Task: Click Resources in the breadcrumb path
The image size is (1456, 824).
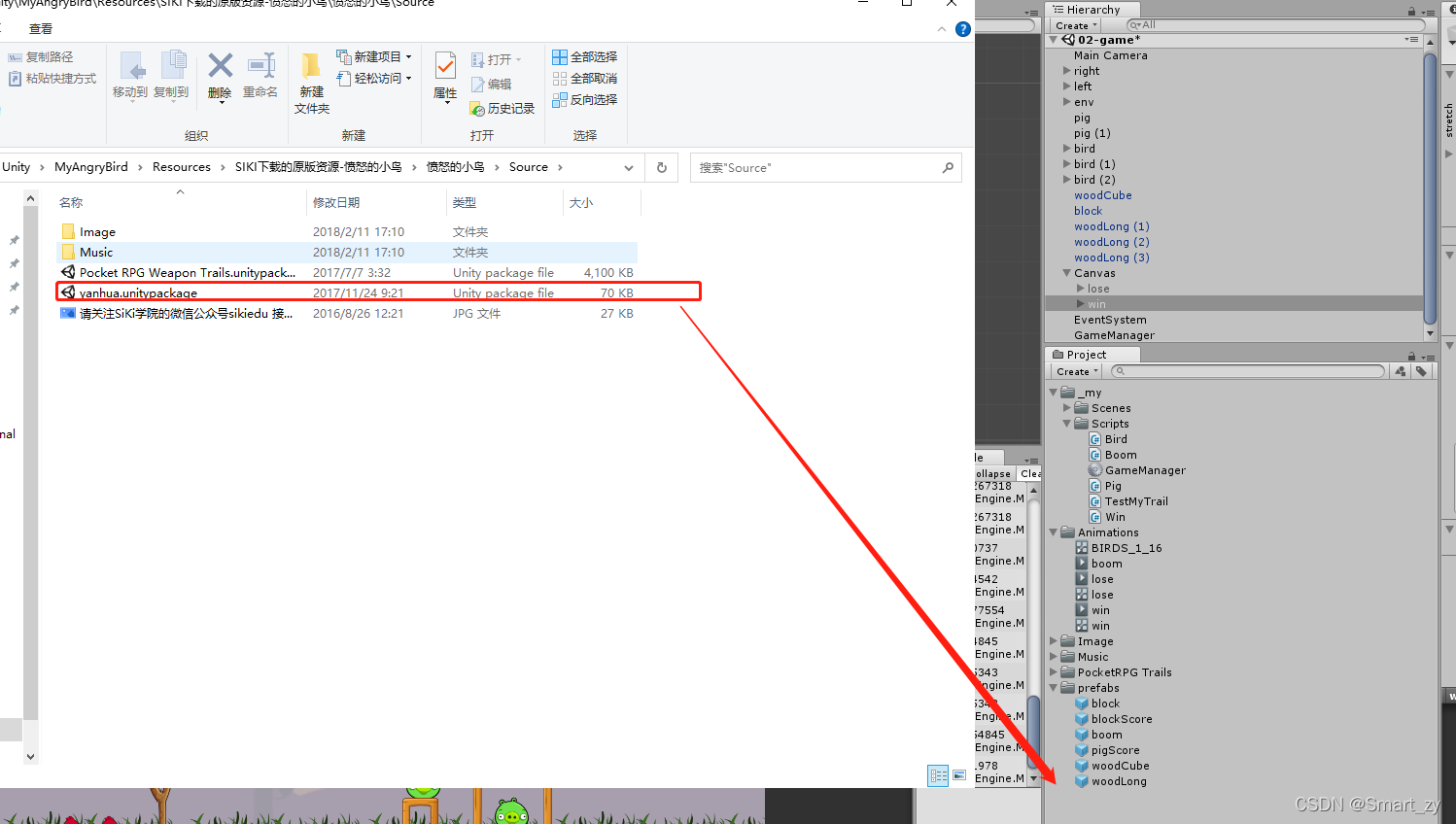Action: coord(182,167)
